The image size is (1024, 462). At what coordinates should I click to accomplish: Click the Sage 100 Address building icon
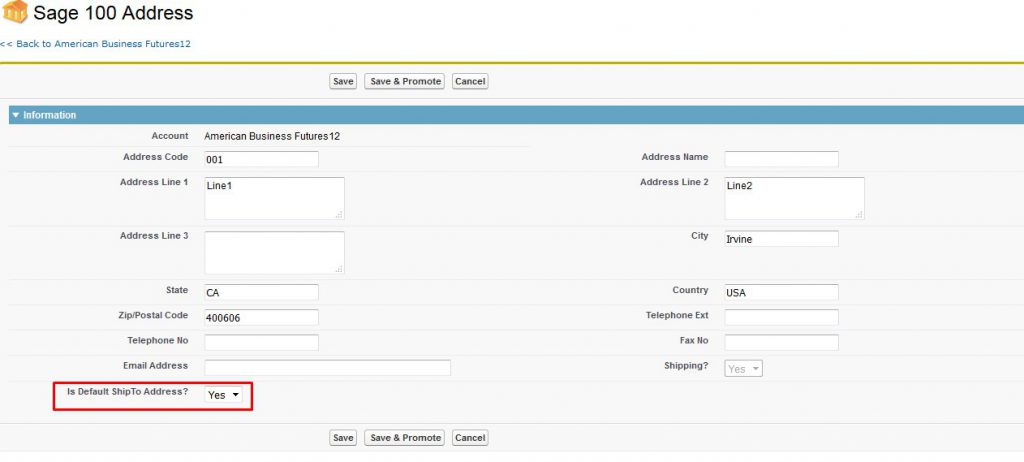tap(14, 12)
